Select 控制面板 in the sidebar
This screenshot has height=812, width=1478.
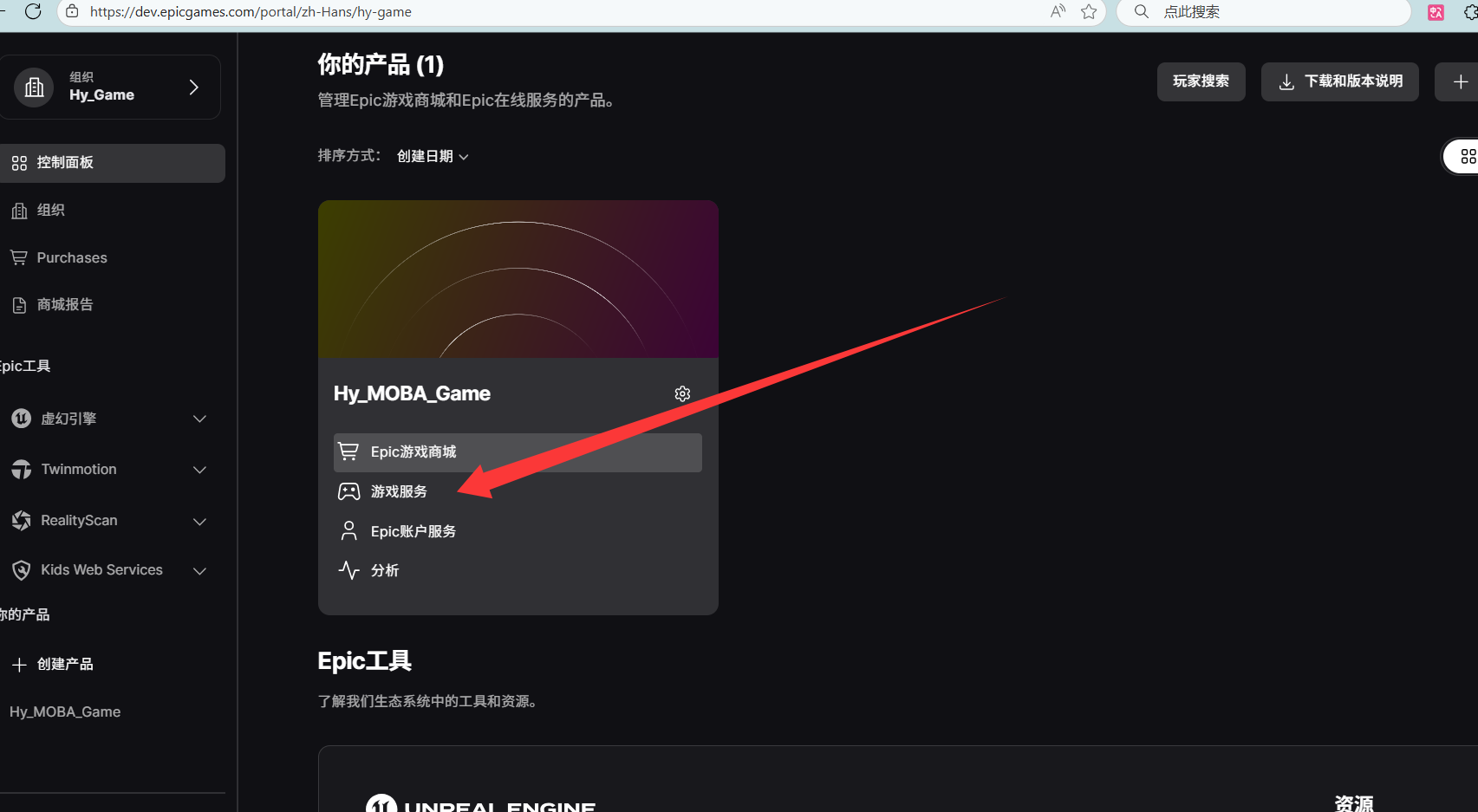pos(113,163)
